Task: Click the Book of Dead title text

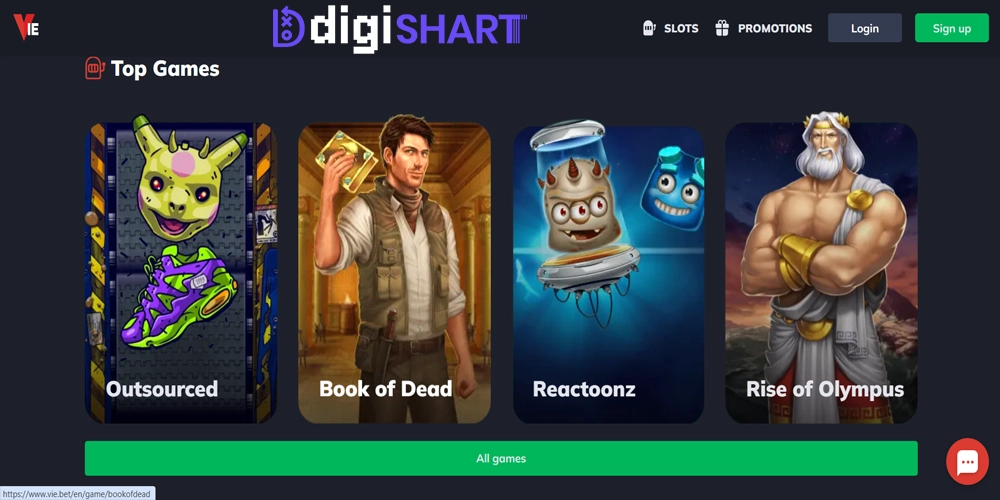Action: [386, 388]
